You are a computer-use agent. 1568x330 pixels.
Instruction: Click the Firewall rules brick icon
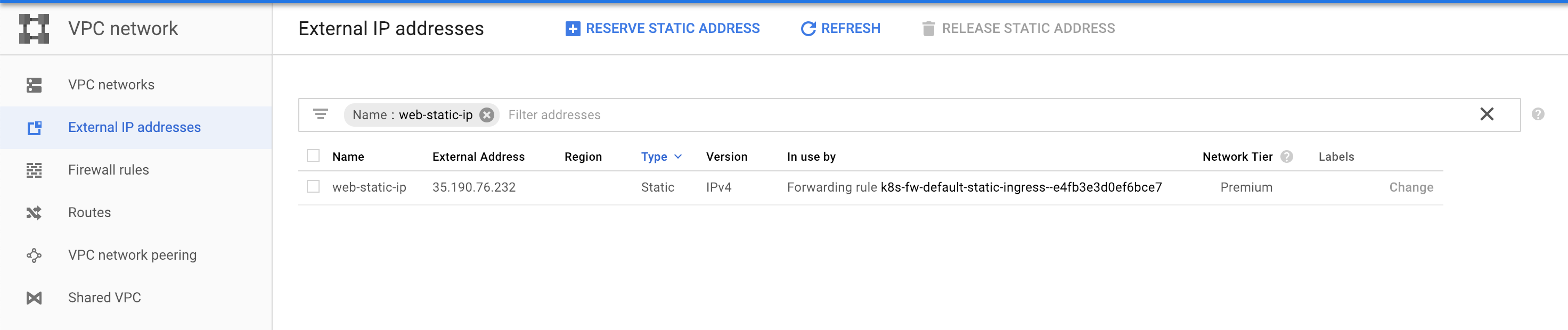tap(34, 170)
